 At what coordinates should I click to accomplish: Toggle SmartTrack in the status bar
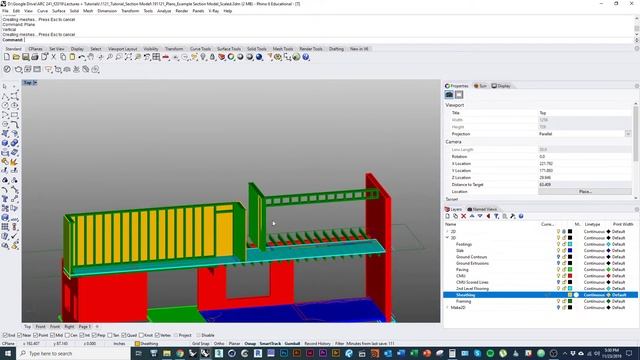point(270,344)
